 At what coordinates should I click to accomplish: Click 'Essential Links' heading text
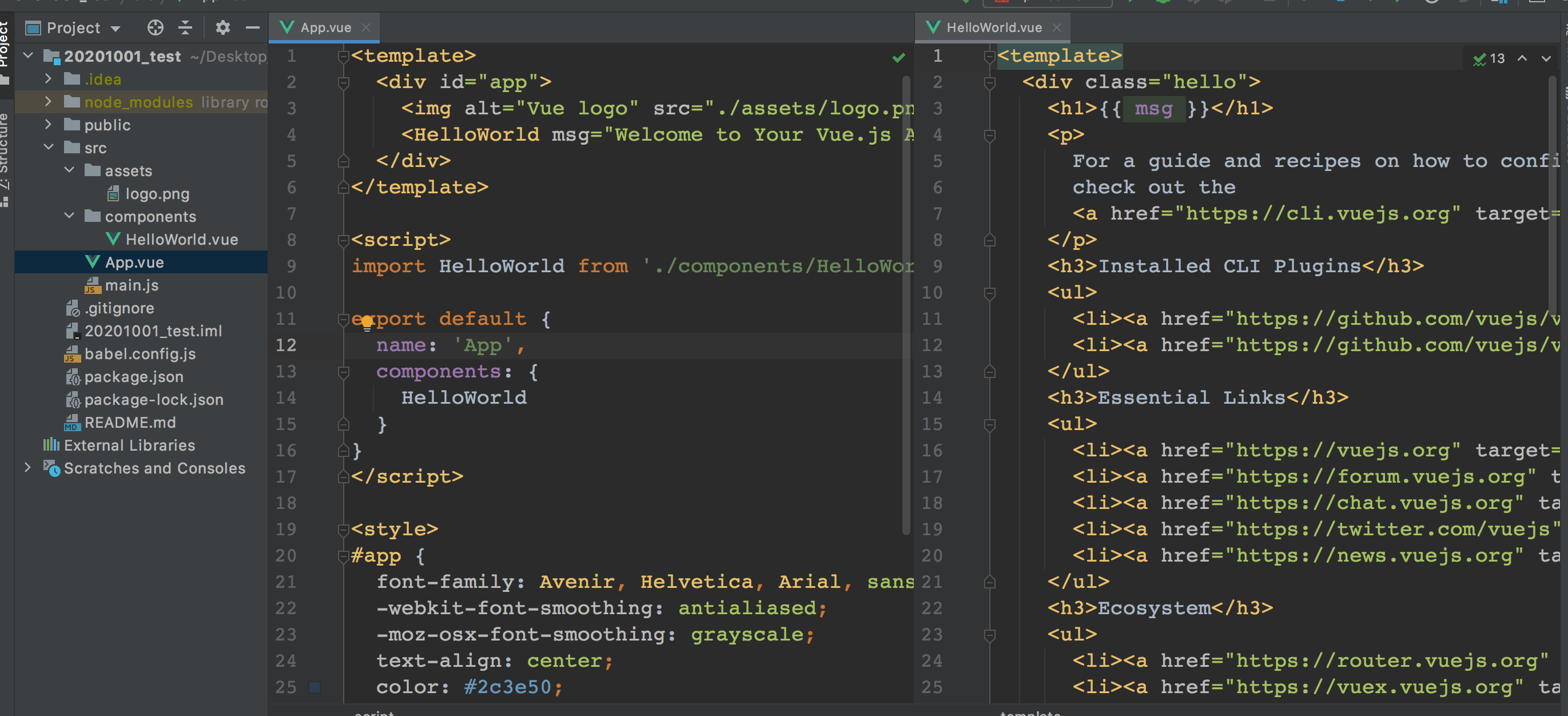click(1191, 397)
